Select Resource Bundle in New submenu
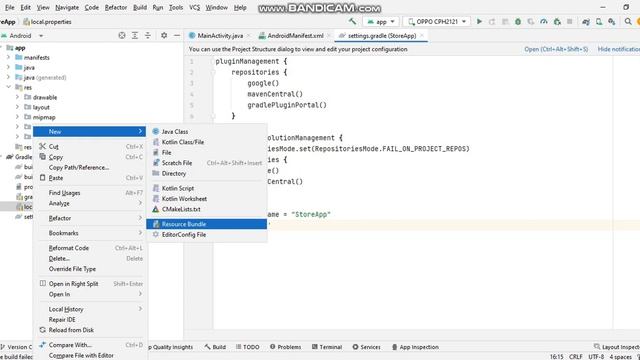640x360 pixels. [x=207, y=224]
